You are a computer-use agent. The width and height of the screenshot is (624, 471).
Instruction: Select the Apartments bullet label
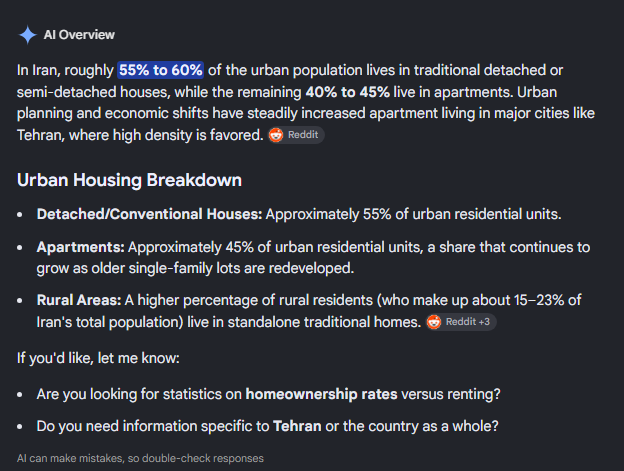pyautogui.click(x=81, y=247)
